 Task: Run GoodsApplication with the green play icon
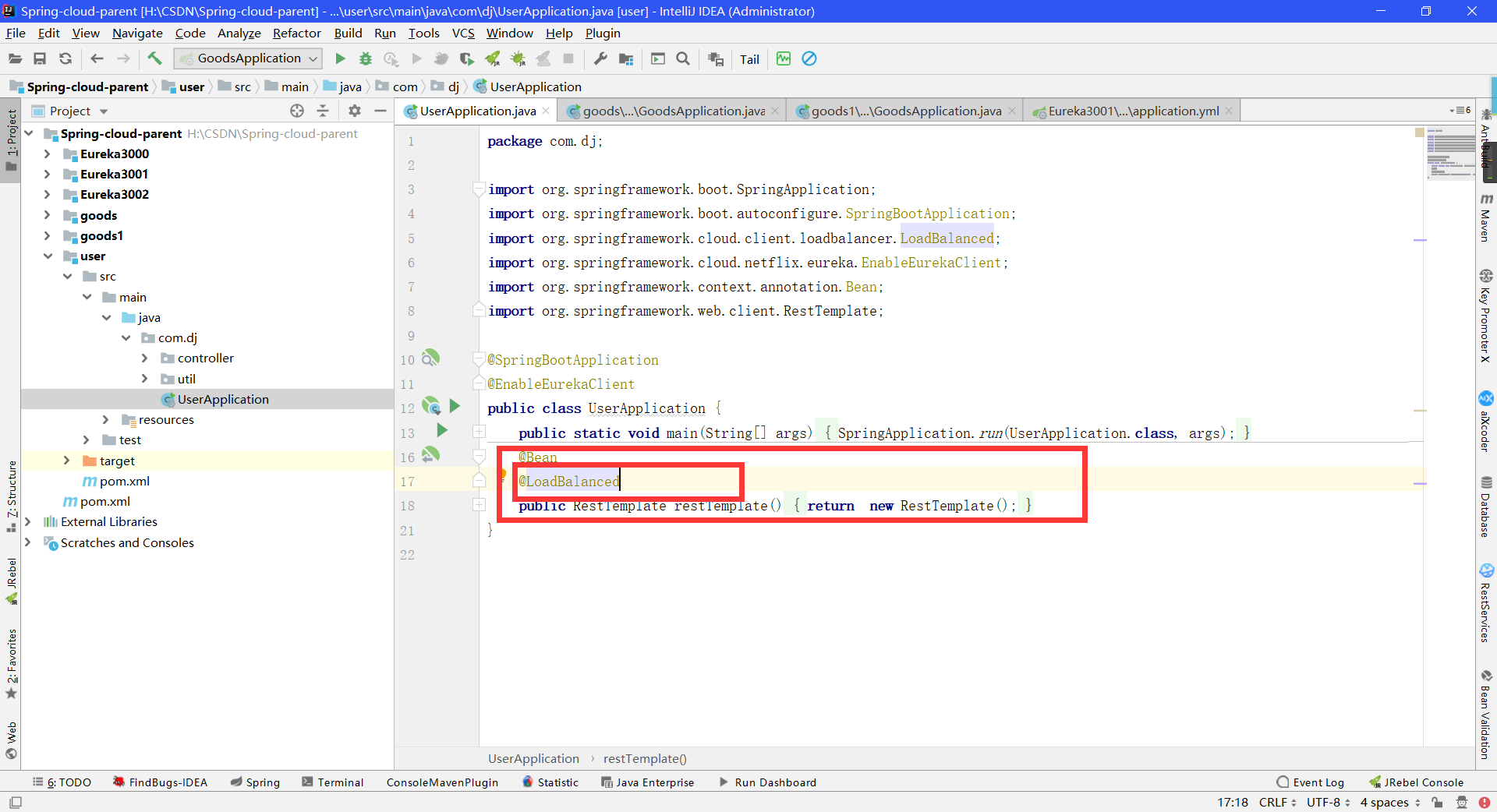340,58
